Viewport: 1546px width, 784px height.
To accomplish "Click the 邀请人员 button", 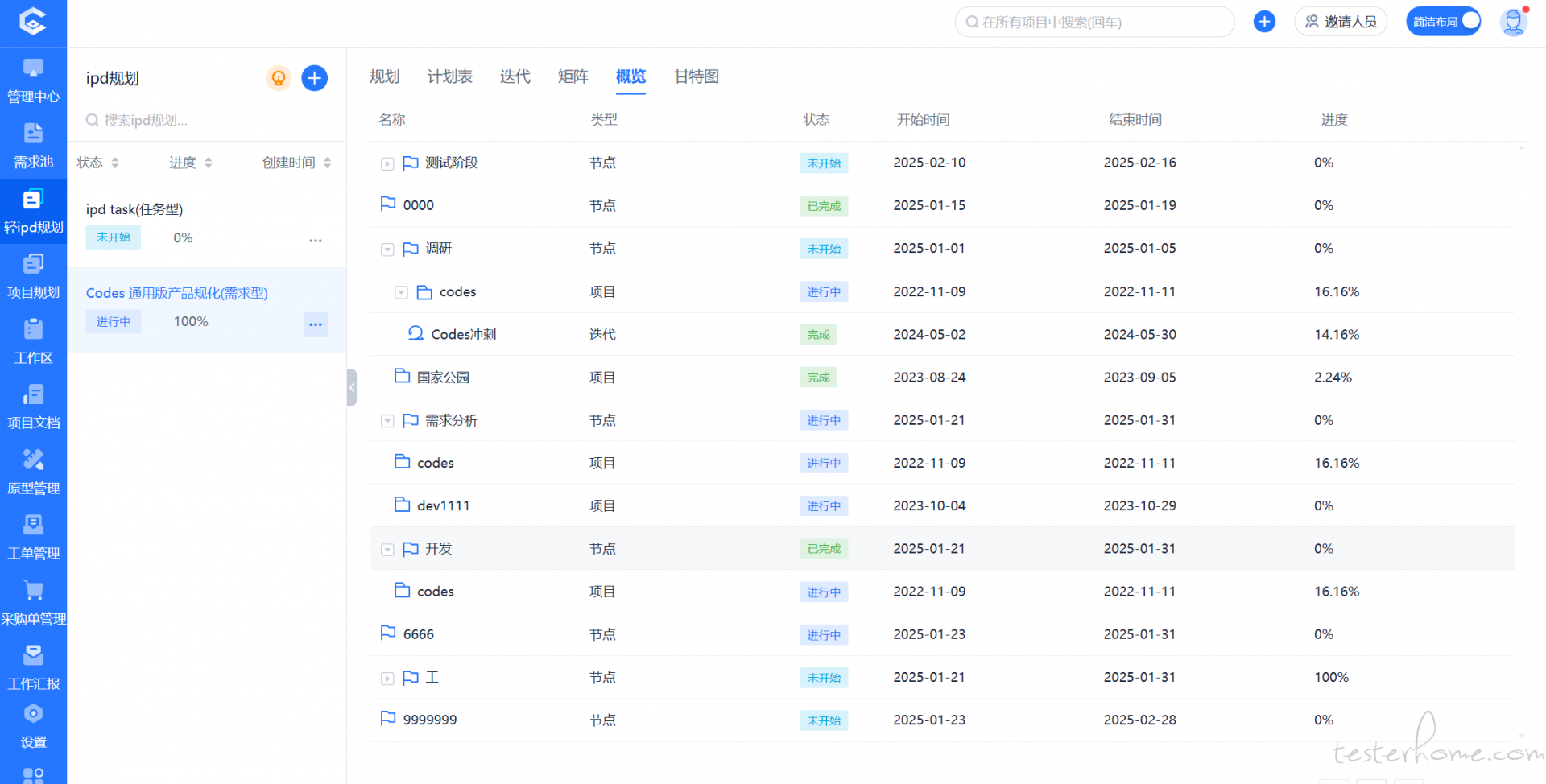I will [x=1341, y=22].
